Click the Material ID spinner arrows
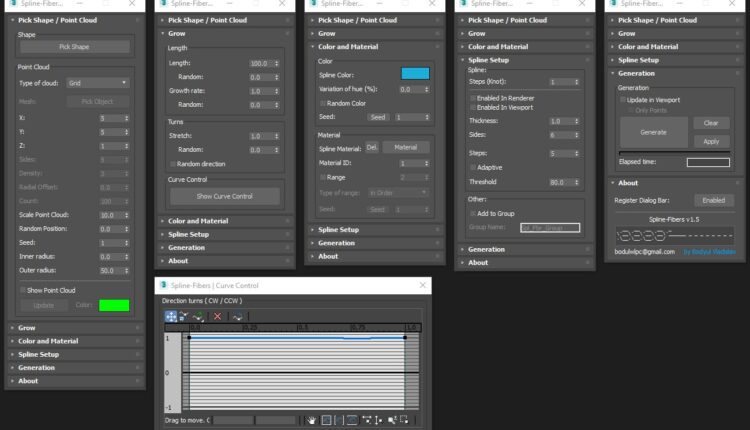The width and height of the screenshot is (750, 430). pos(427,163)
